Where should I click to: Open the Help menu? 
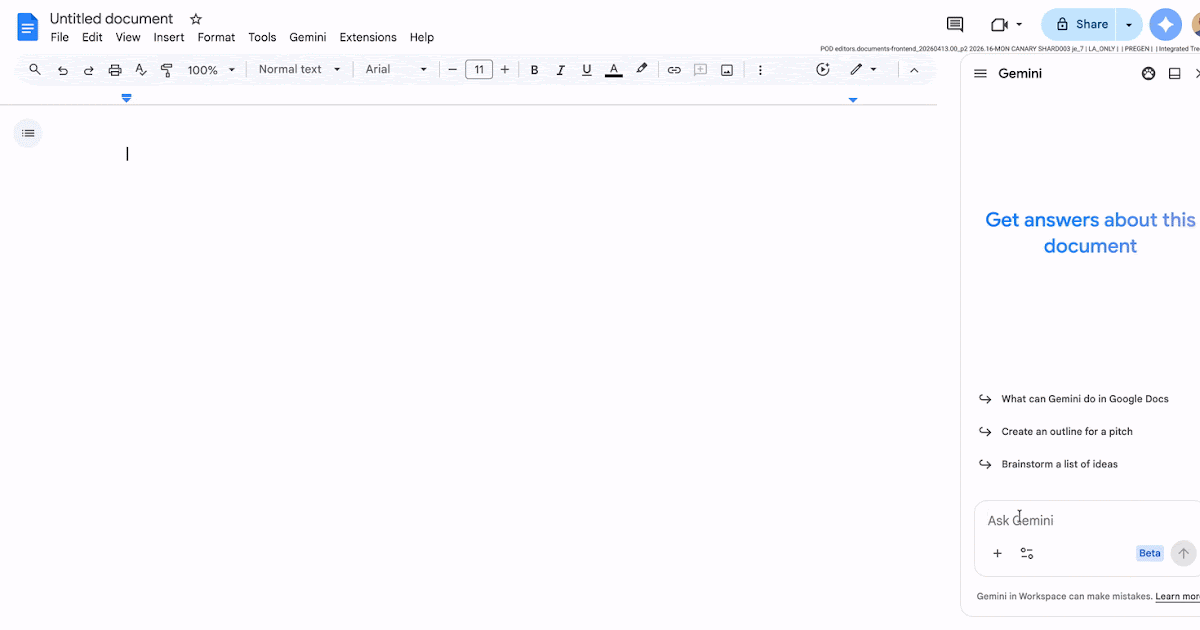pos(422,37)
